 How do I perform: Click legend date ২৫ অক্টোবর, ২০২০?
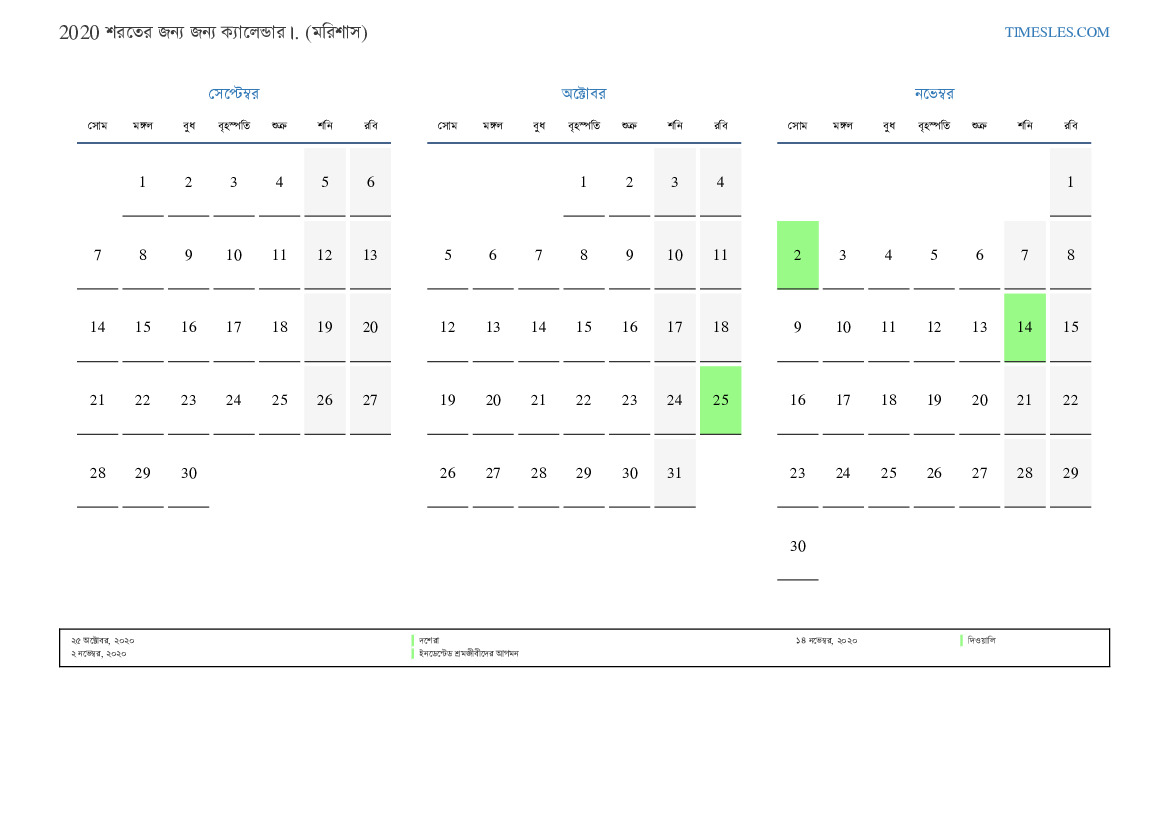tap(103, 640)
